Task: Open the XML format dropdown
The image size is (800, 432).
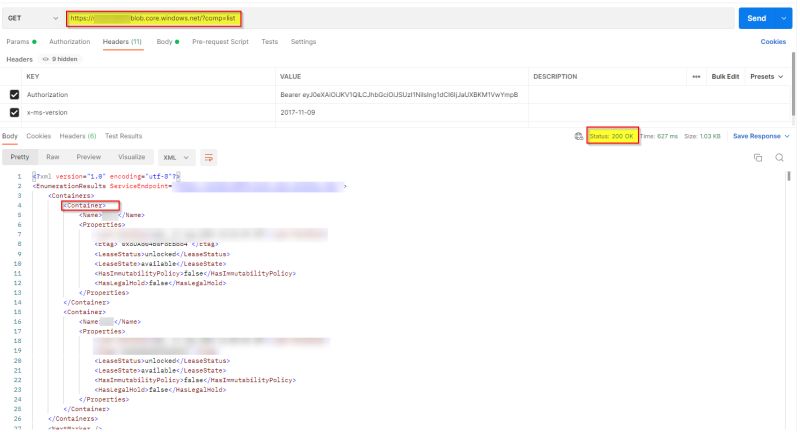Action: 176,158
